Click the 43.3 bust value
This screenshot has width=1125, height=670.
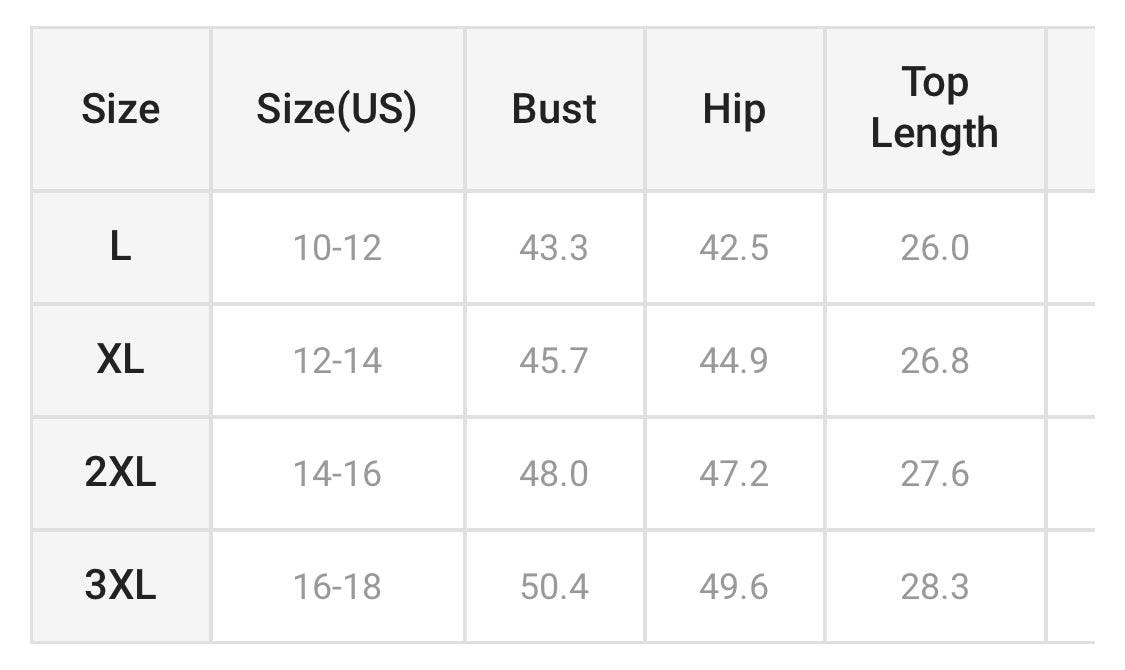(554, 247)
